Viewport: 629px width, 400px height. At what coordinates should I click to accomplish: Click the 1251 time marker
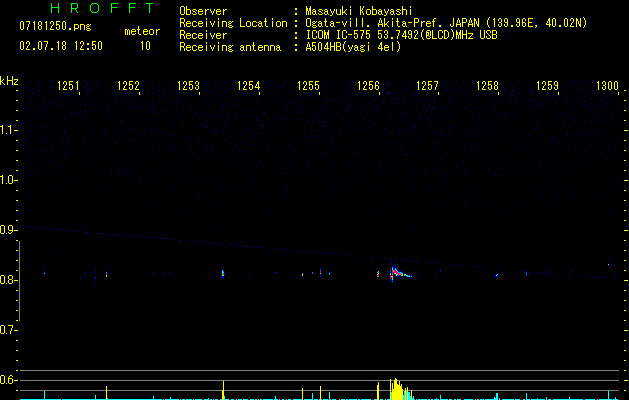(x=68, y=86)
